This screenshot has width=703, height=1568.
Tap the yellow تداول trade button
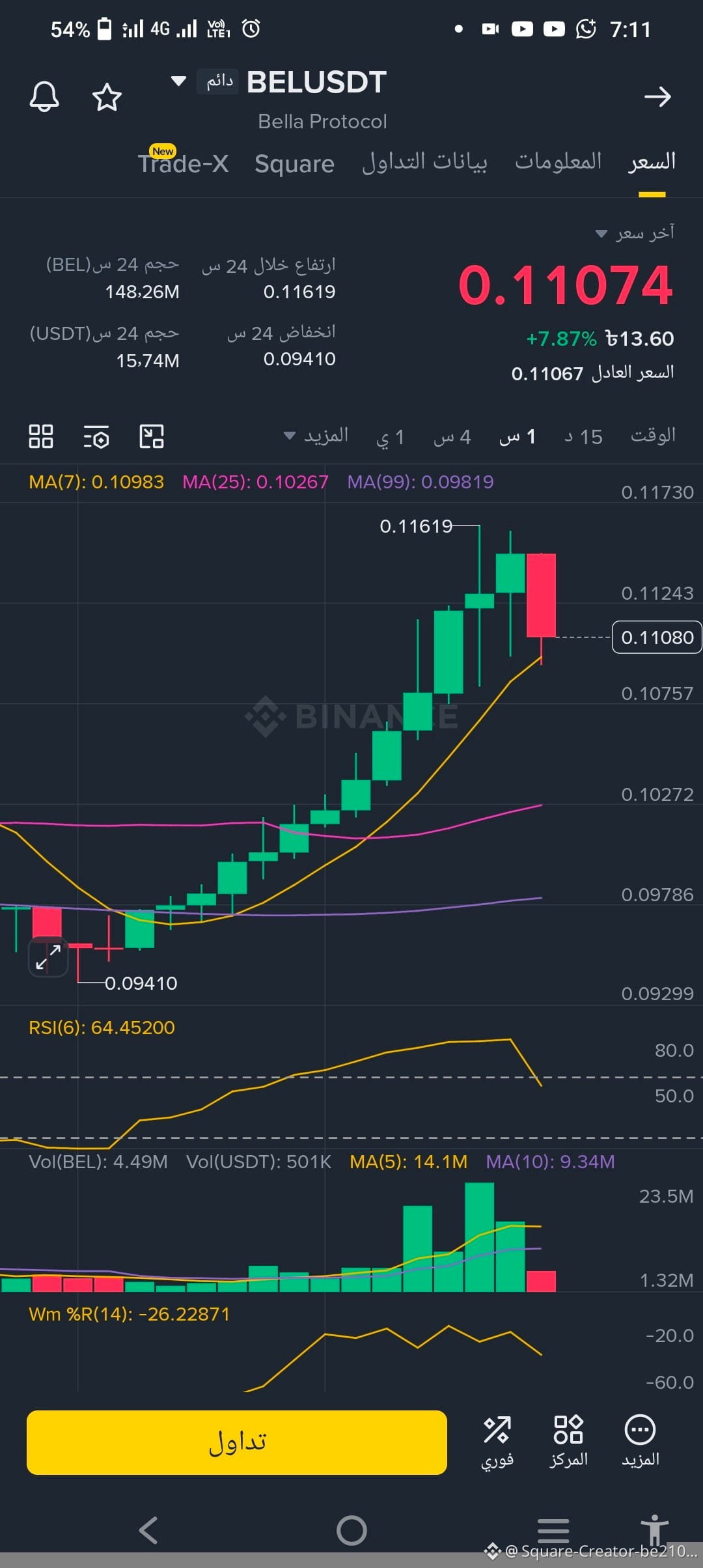[237, 1442]
